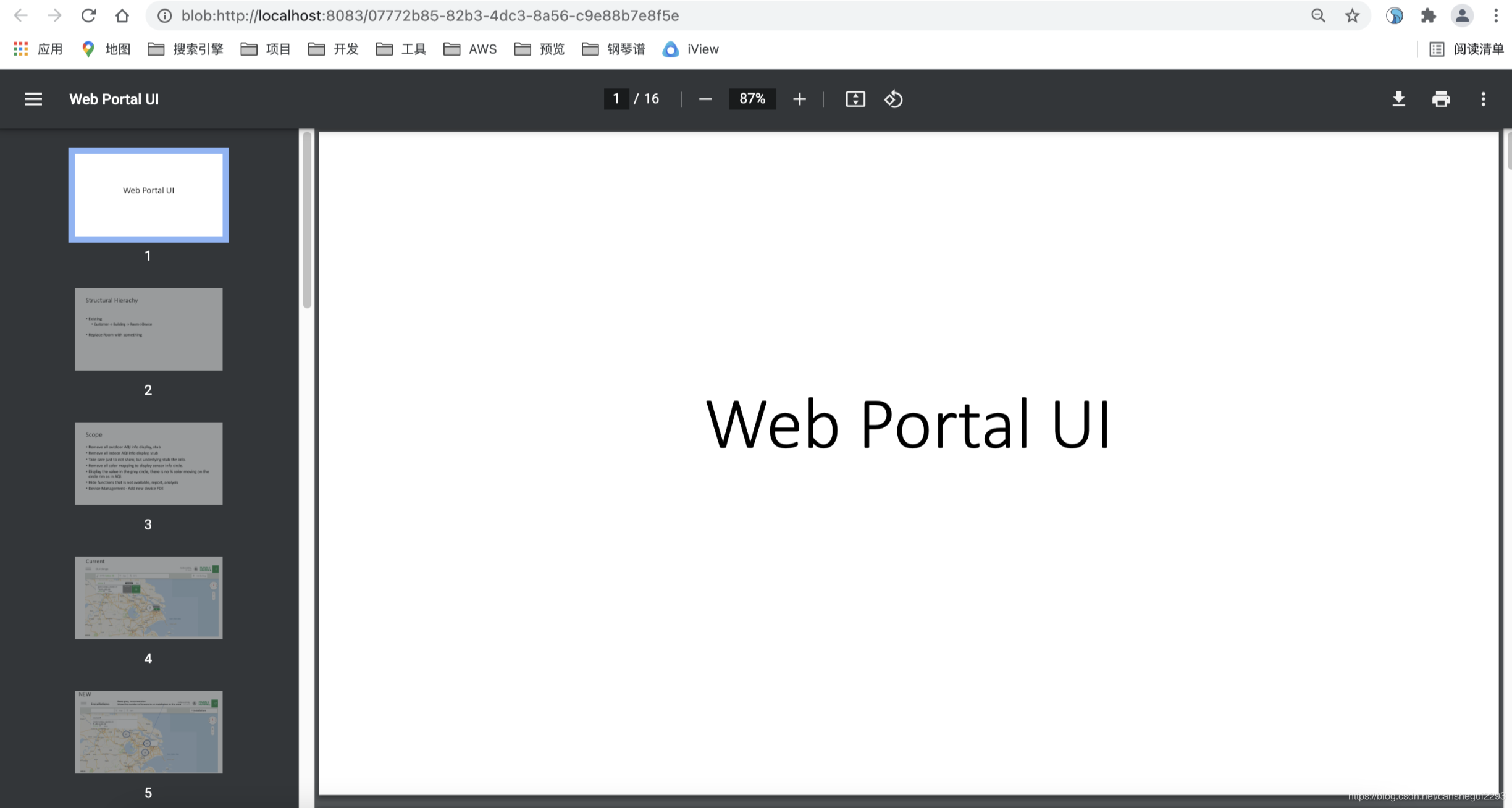The height and width of the screenshot is (808, 1512).
Task: Select page 5 NEW map thumbnail
Action: tap(148, 732)
